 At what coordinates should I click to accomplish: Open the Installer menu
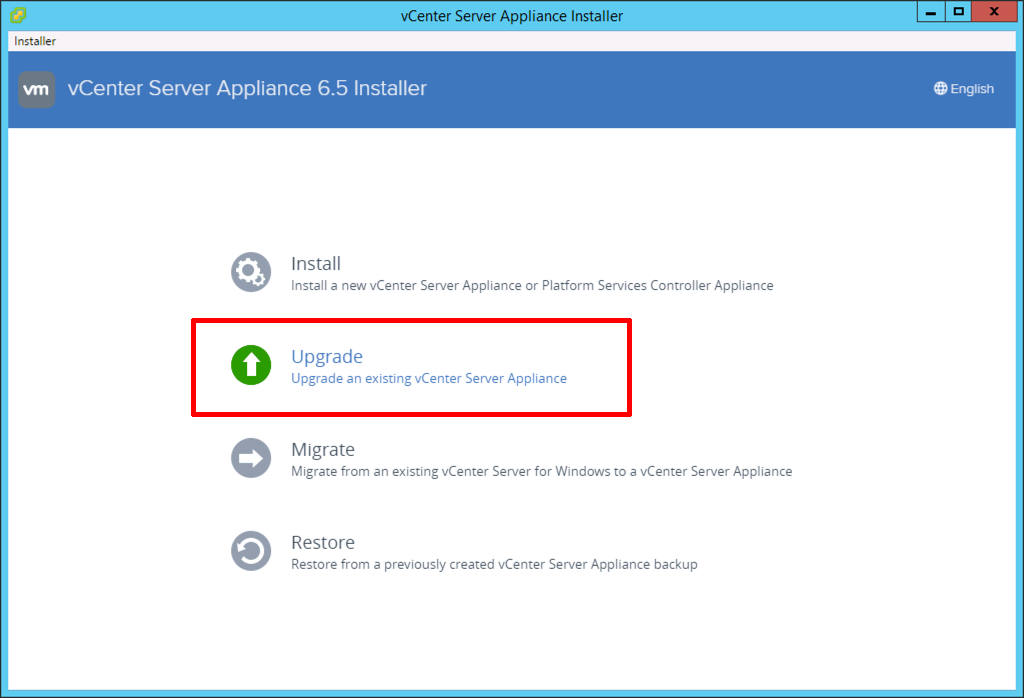[x=35, y=41]
